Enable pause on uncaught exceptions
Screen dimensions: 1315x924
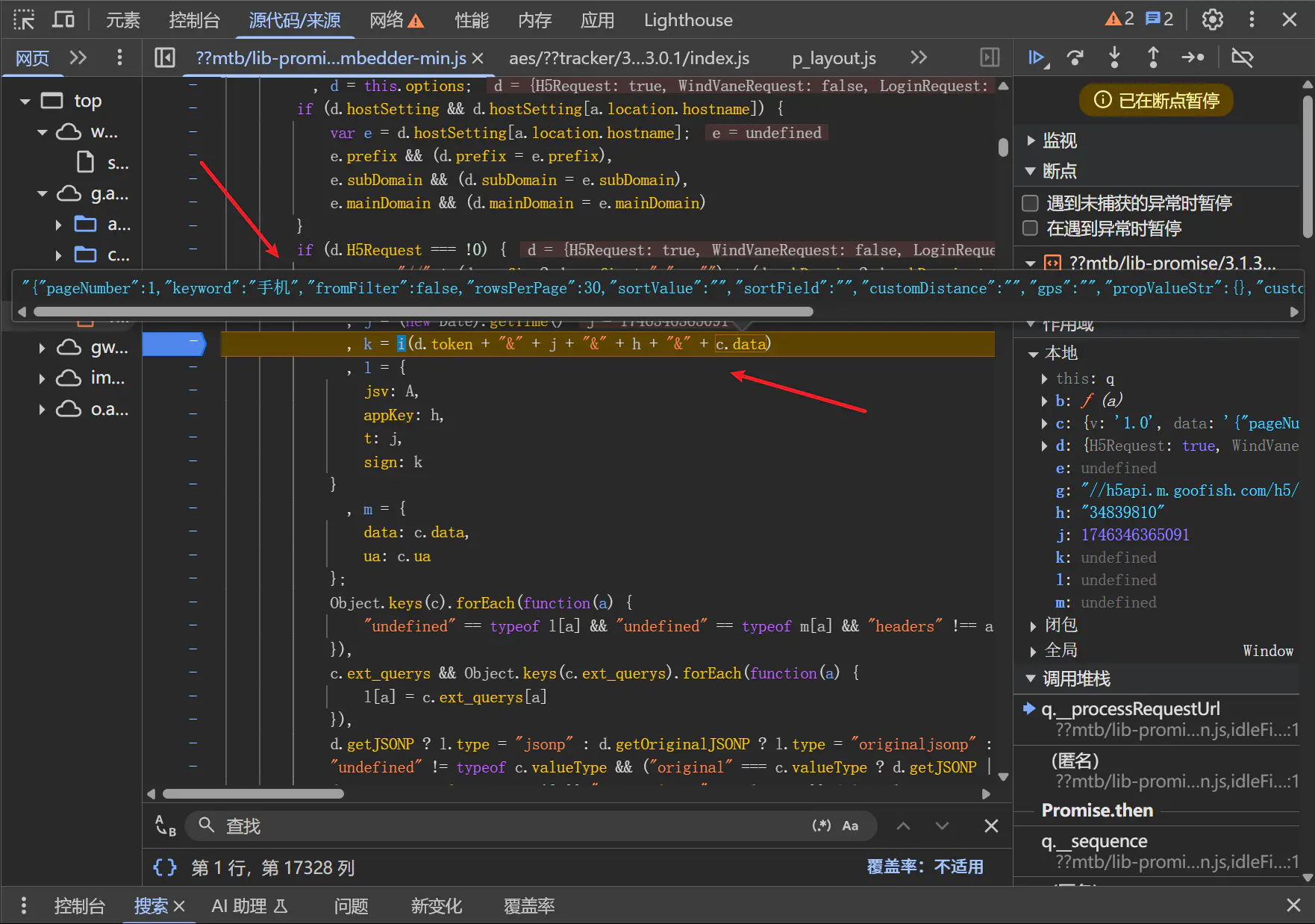point(1030,203)
